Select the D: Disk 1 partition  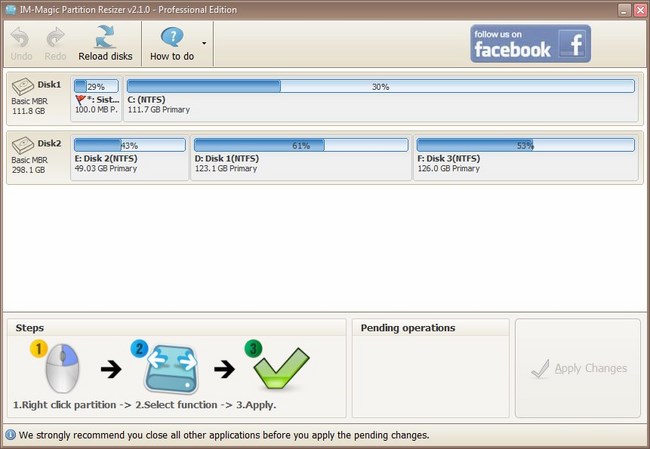click(300, 163)
